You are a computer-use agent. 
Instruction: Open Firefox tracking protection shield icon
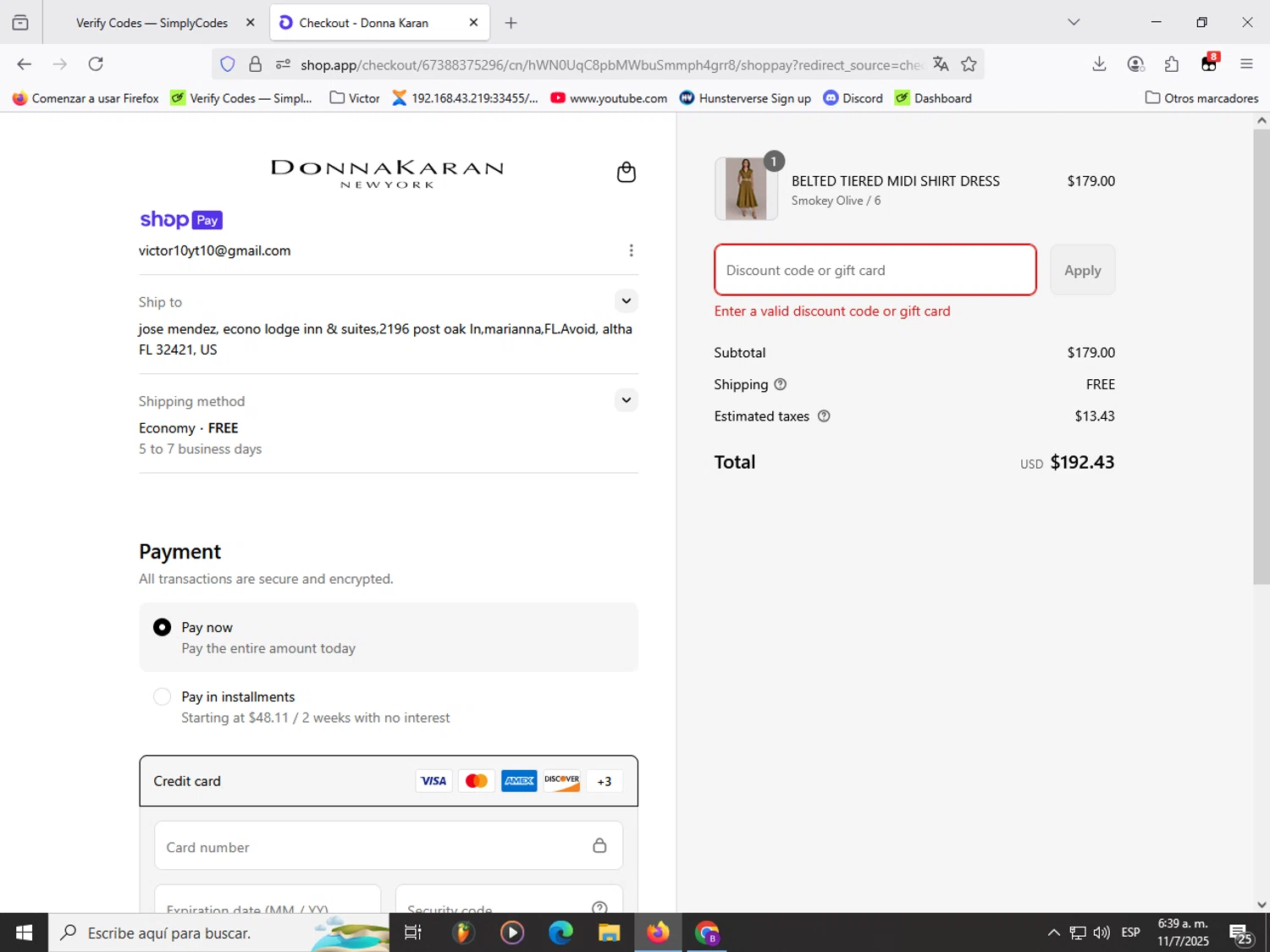pyautogui.click(x=227, y=64)
